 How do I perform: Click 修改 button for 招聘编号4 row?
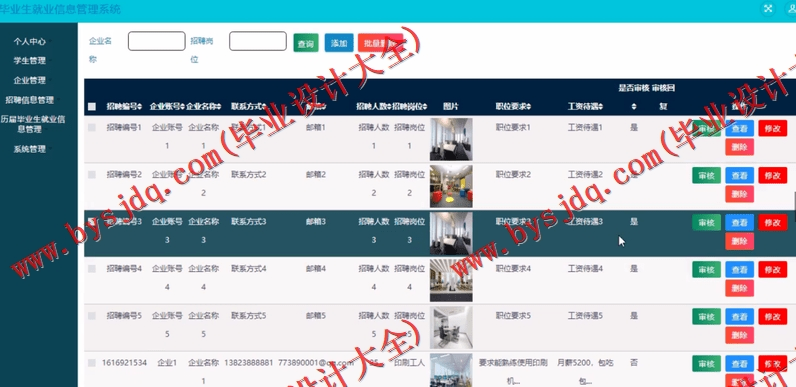pyautogui.click(x=773, y=270)
